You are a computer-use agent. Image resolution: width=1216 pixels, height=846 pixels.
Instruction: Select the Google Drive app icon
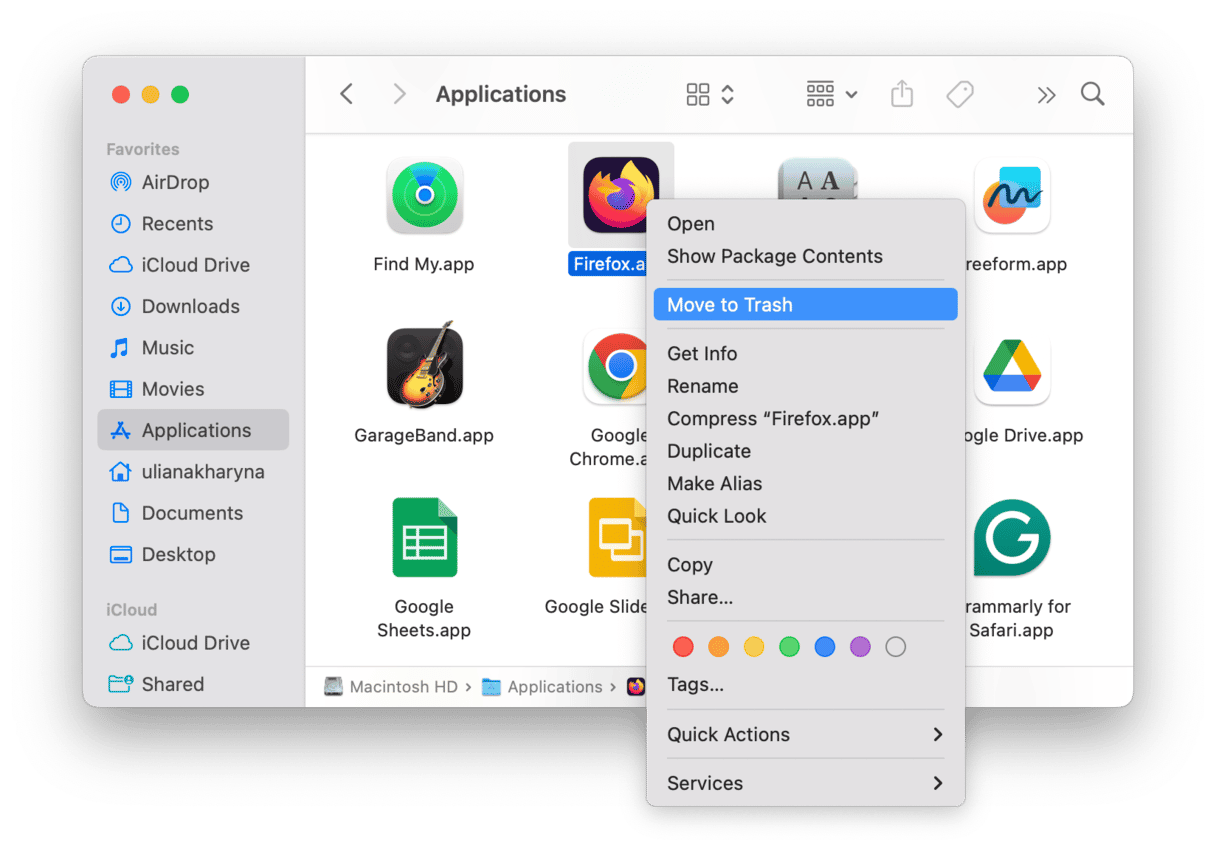1012,367
